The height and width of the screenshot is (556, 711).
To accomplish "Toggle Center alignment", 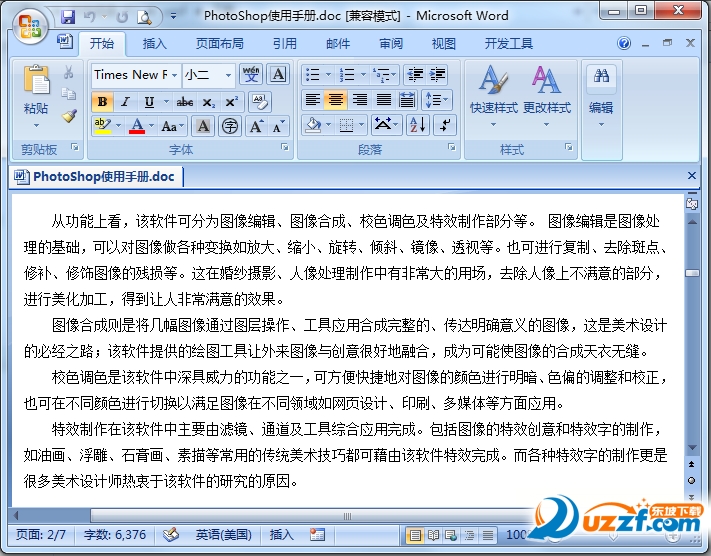I will click(x=336, y=100).
